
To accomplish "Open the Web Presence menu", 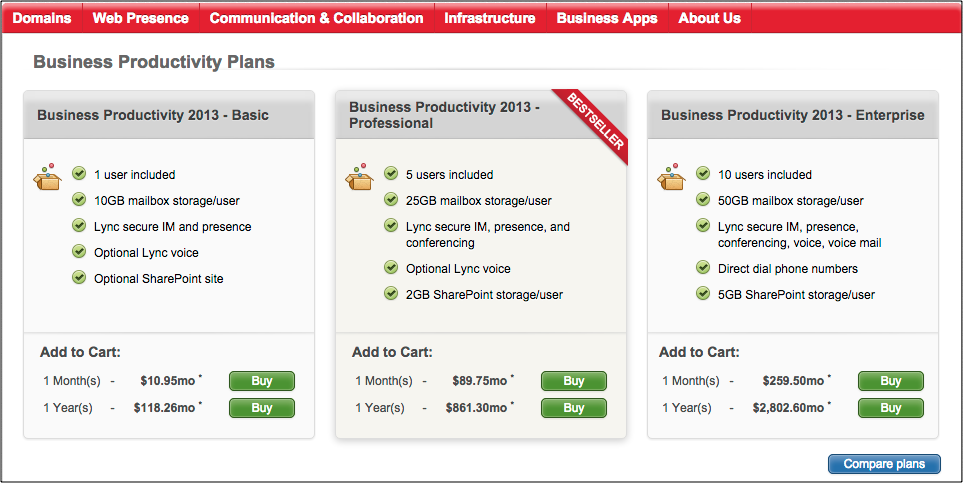I will pyautogui.click(x=140, y=18).
